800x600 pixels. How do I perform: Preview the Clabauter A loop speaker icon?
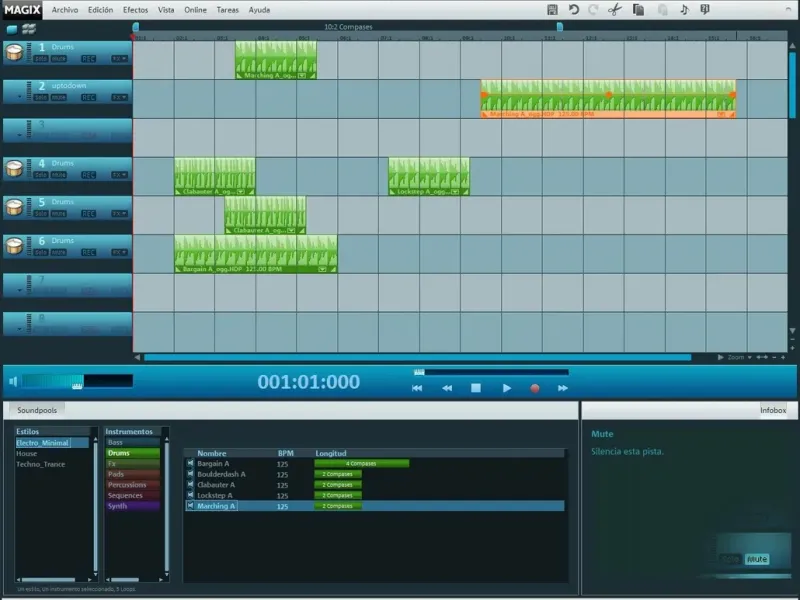(x=190, y=485)
